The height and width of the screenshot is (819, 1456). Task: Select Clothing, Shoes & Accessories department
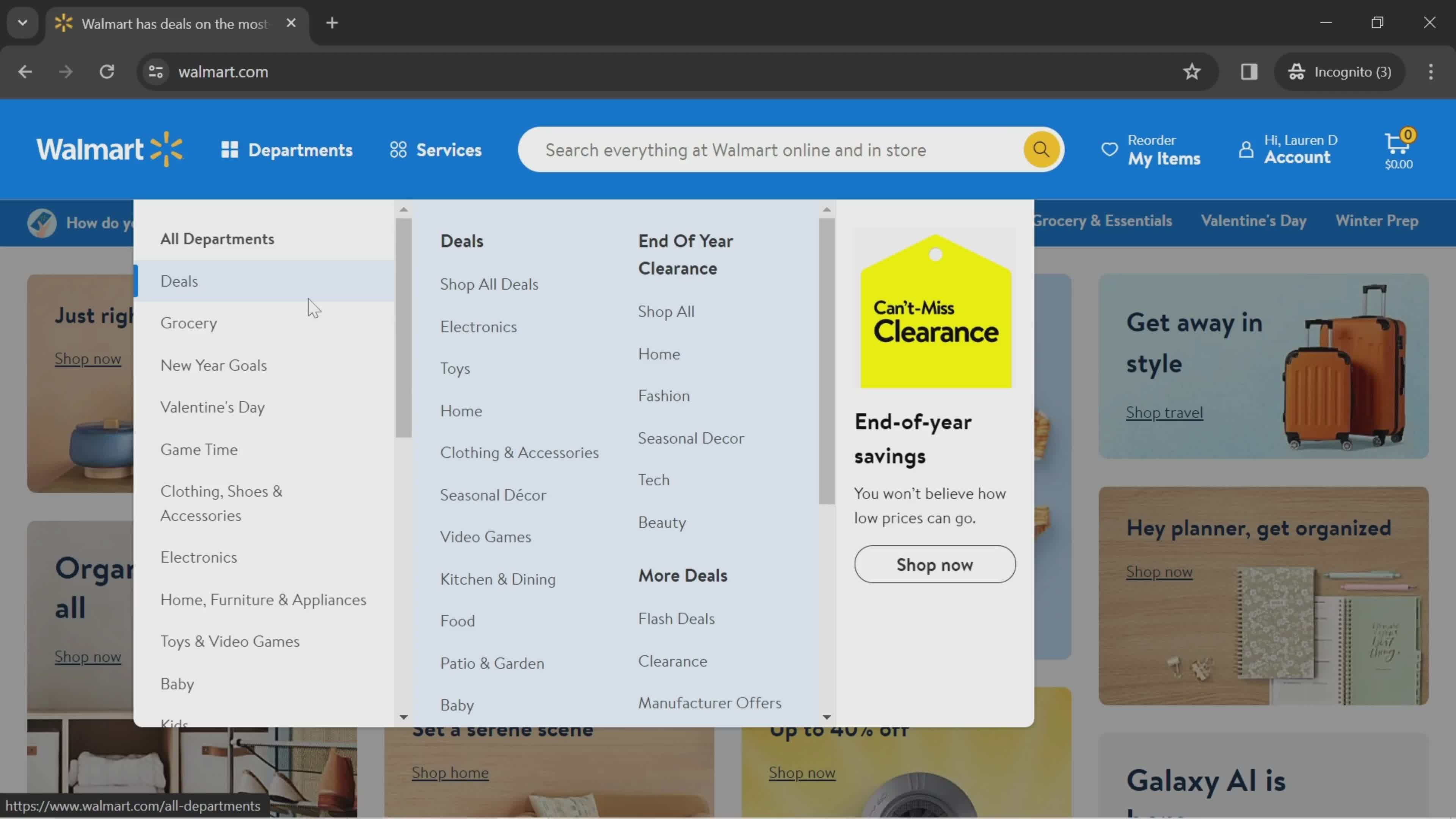[221, 503]
